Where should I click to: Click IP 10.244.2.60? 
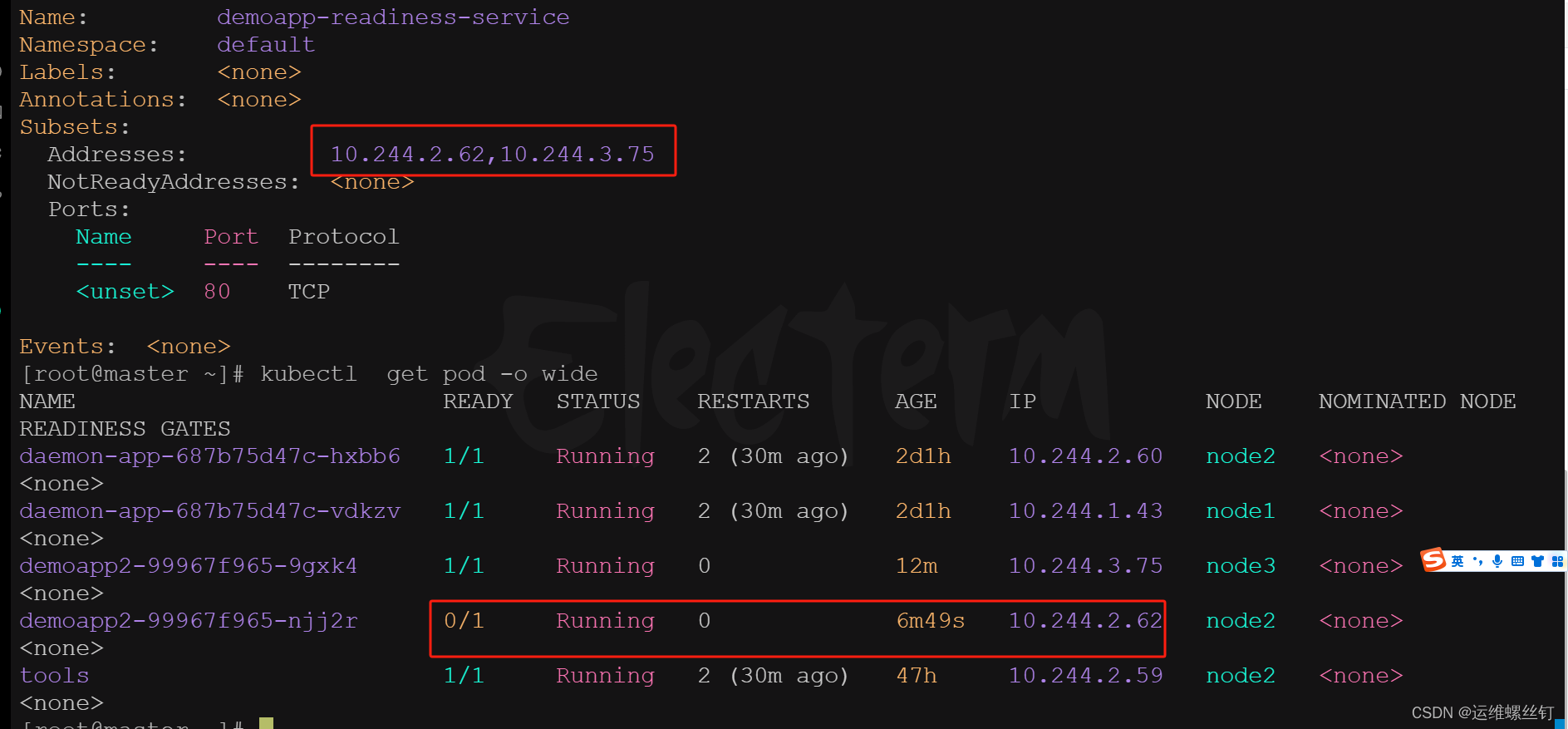click(x=1085, y=456)
